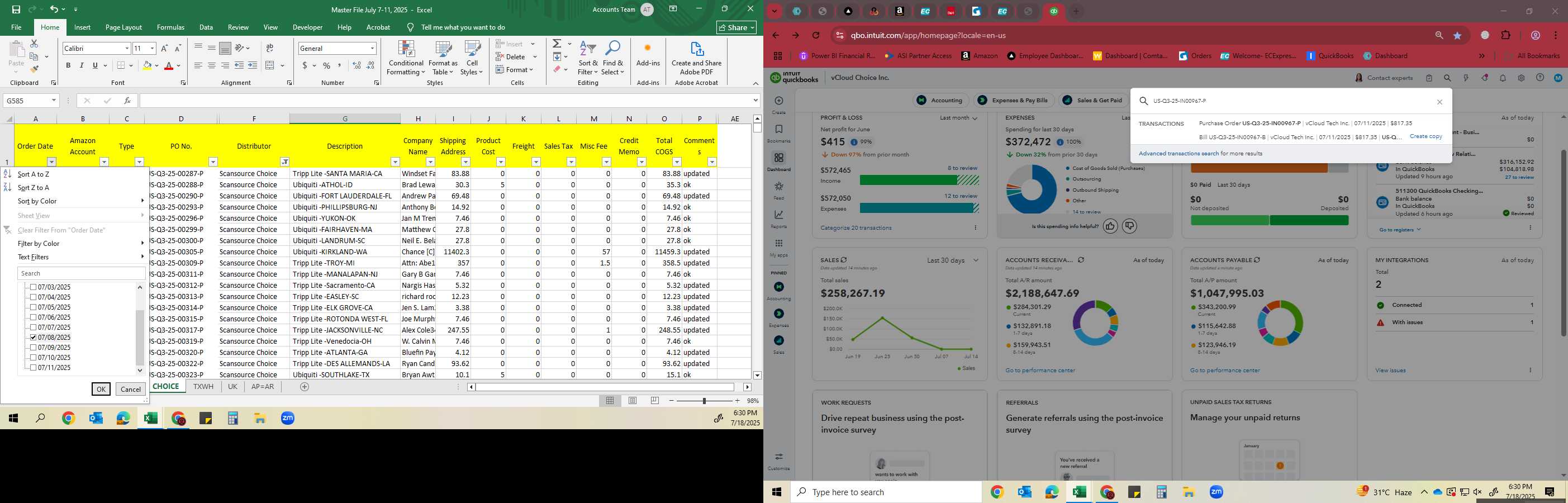Click Excel Save icon in title bar
This screenshot has height=503, width=1568.
(x=16, y=10)
